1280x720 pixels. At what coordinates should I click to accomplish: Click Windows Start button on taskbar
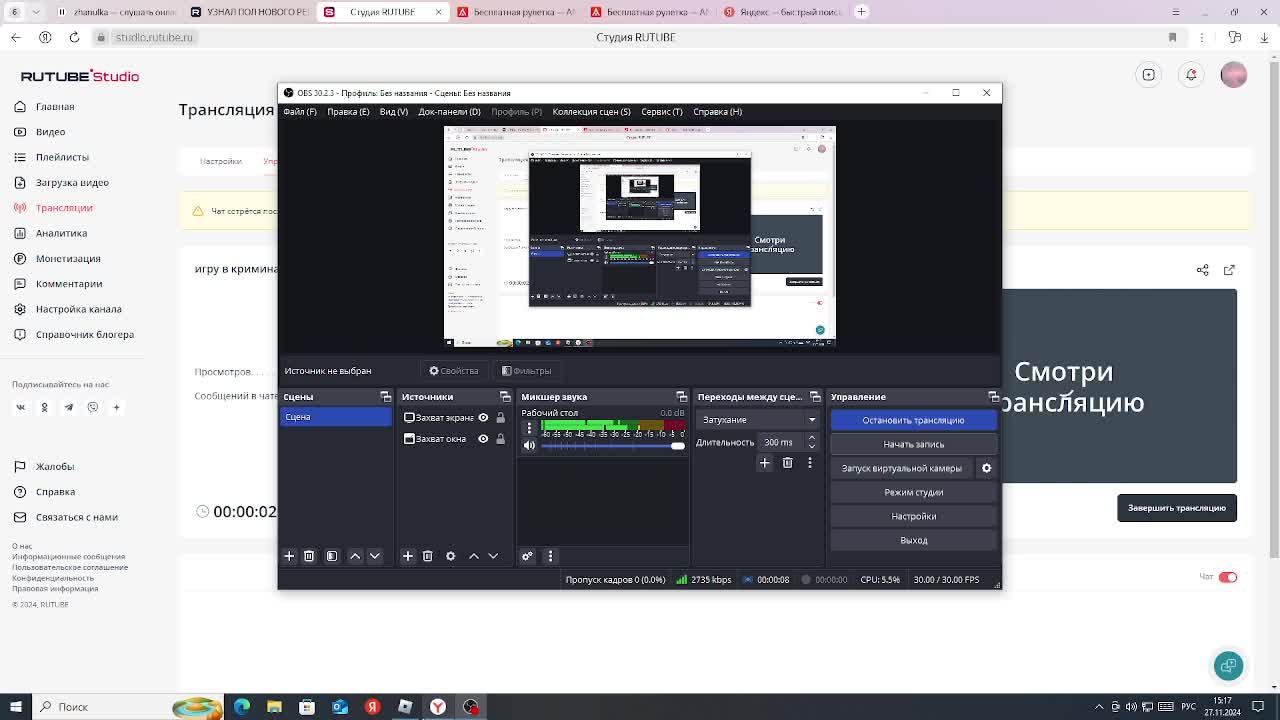(15, 706)
